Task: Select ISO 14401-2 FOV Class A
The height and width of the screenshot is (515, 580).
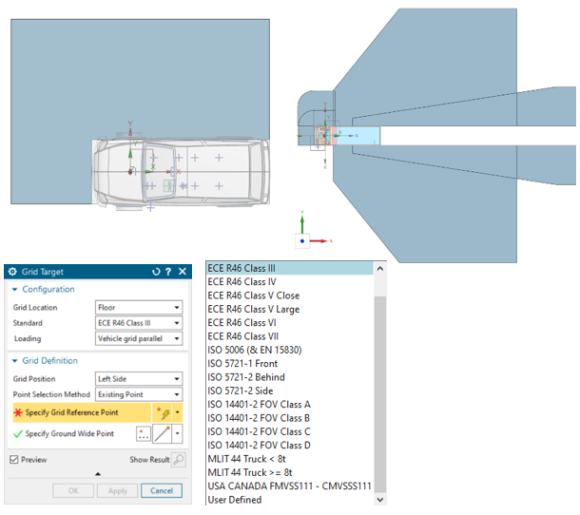Action: 290,404
